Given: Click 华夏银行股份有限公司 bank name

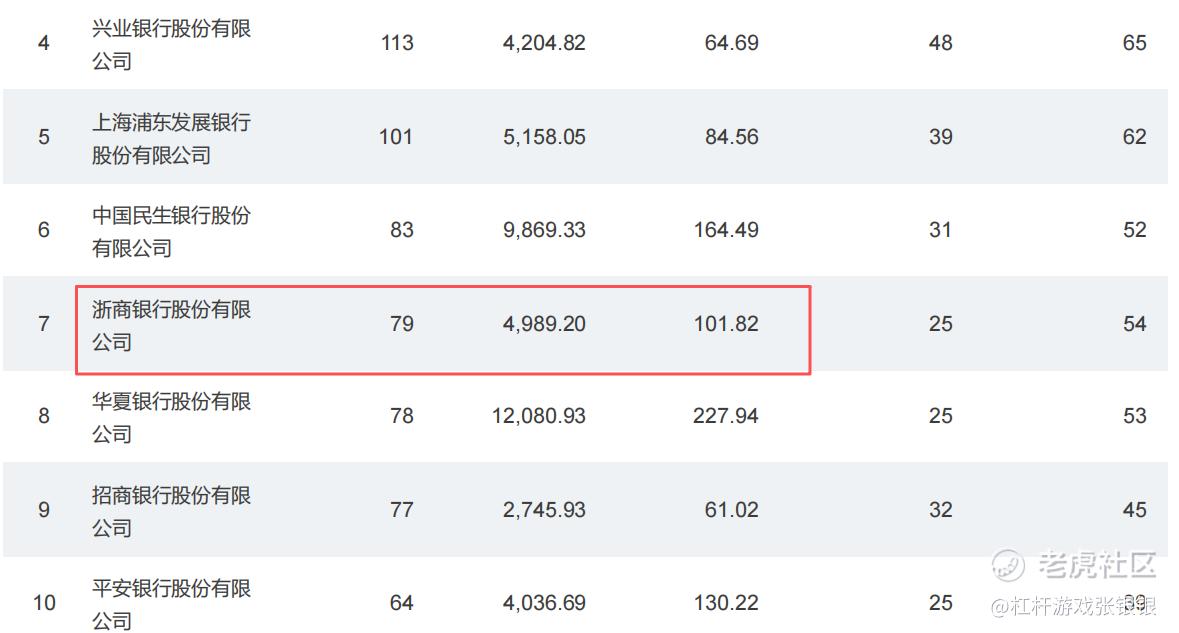Looking at the screenshot, I should pos(171,417).
